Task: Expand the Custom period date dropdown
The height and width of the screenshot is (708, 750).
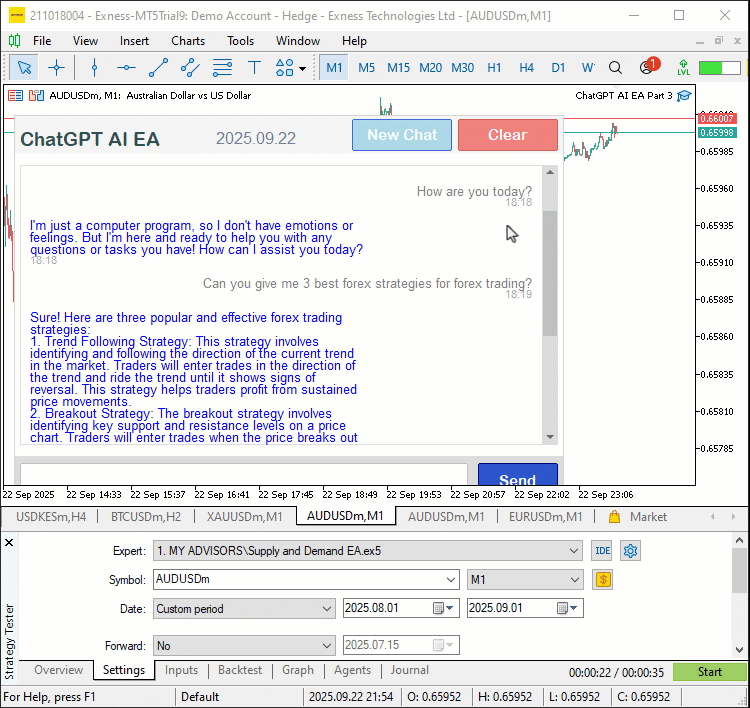Action: click(x=326, y=608)
